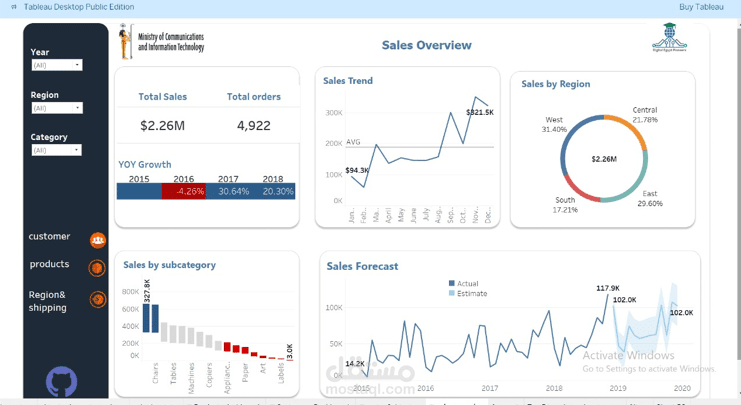Open the products dashboard icon
This screenshot has height=405, width=741.
coord(97,268)
